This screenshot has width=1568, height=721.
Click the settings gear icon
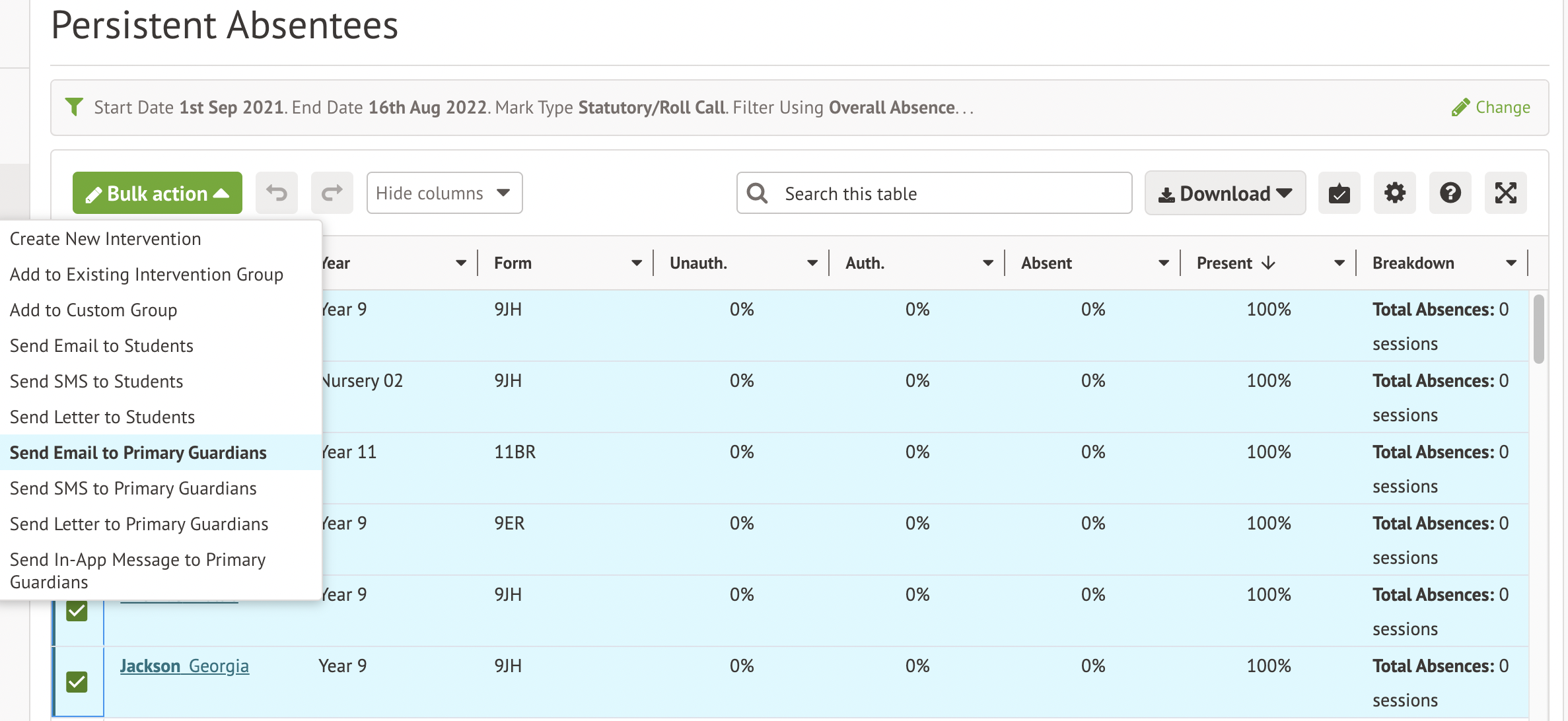coord(1395,192)
